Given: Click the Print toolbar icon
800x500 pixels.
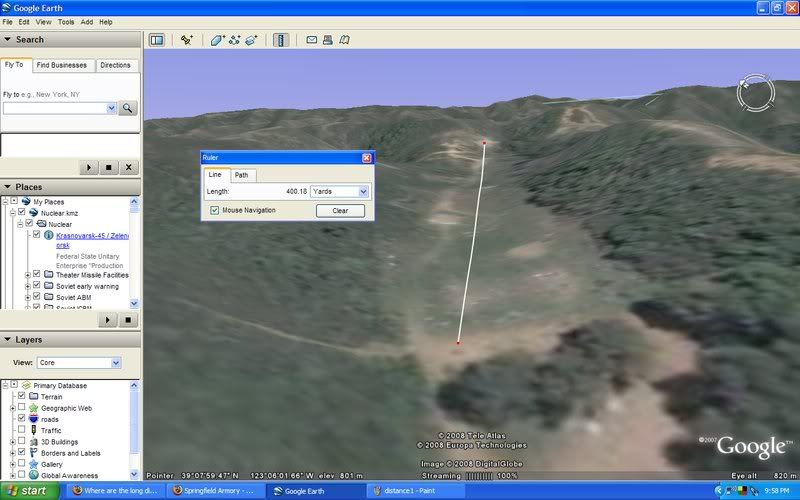Looking at the screenshot, I should click(328, 40).
